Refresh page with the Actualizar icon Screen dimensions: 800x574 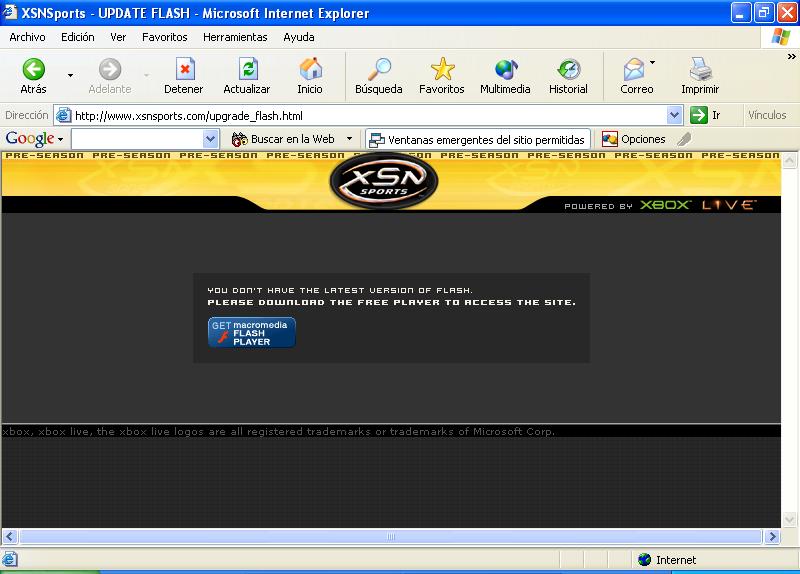(247, 69)
